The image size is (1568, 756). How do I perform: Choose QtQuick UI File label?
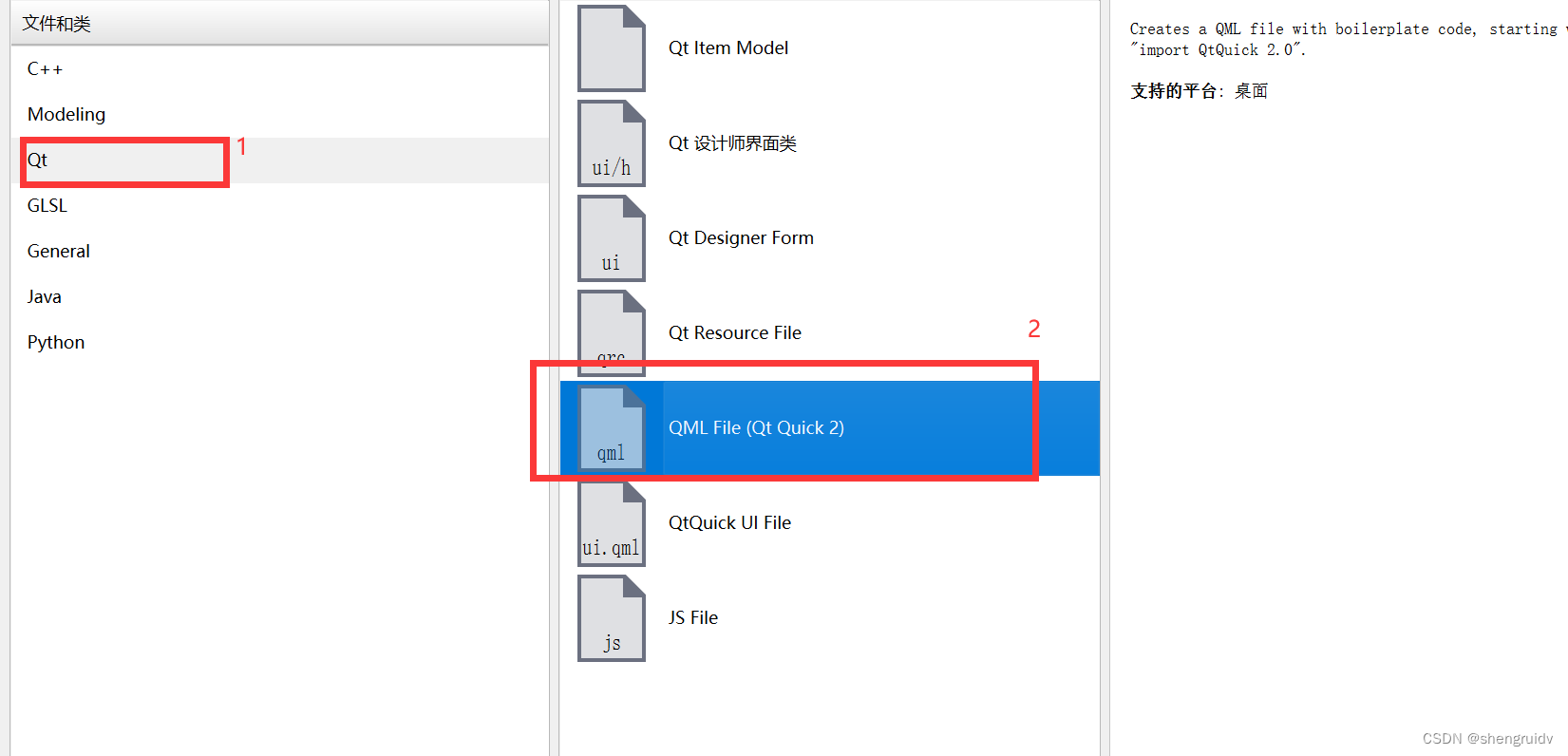[729, 523]
